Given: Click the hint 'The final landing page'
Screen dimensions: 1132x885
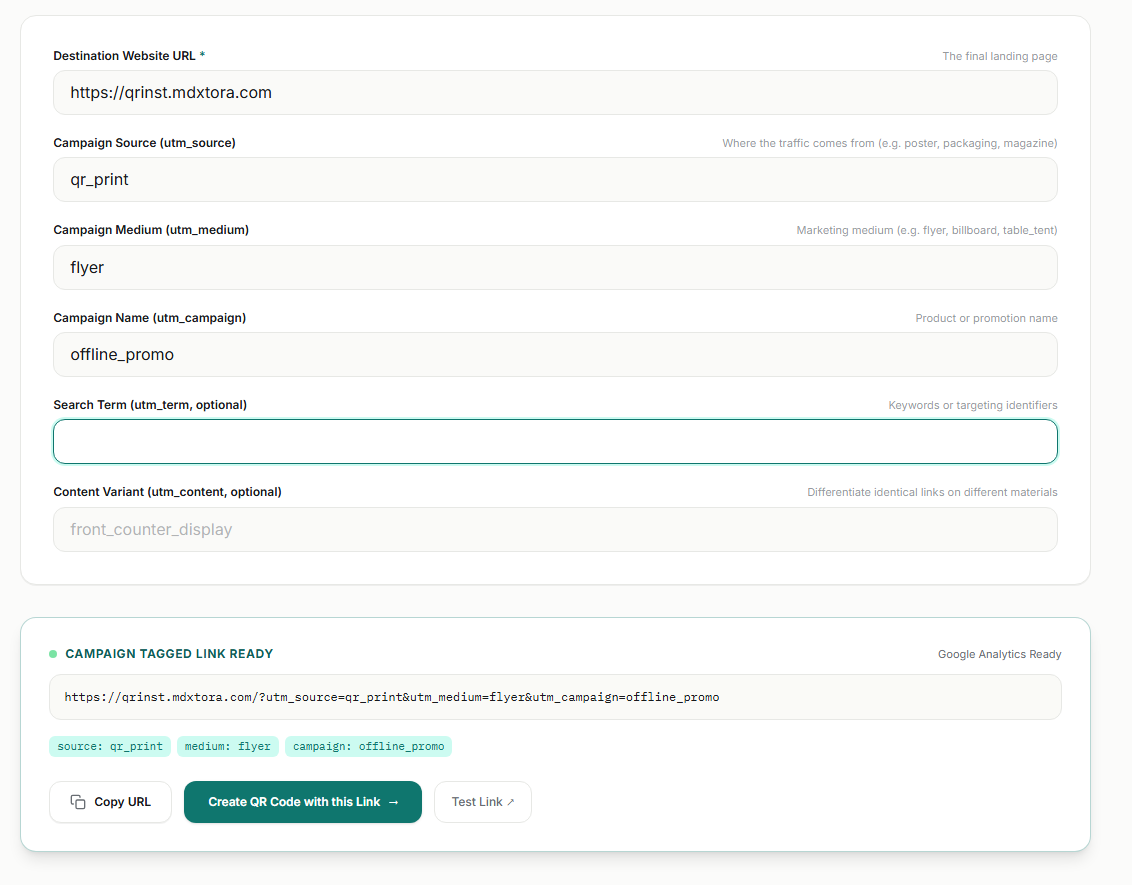Looking at the screenshot, I should [1000, 56].
